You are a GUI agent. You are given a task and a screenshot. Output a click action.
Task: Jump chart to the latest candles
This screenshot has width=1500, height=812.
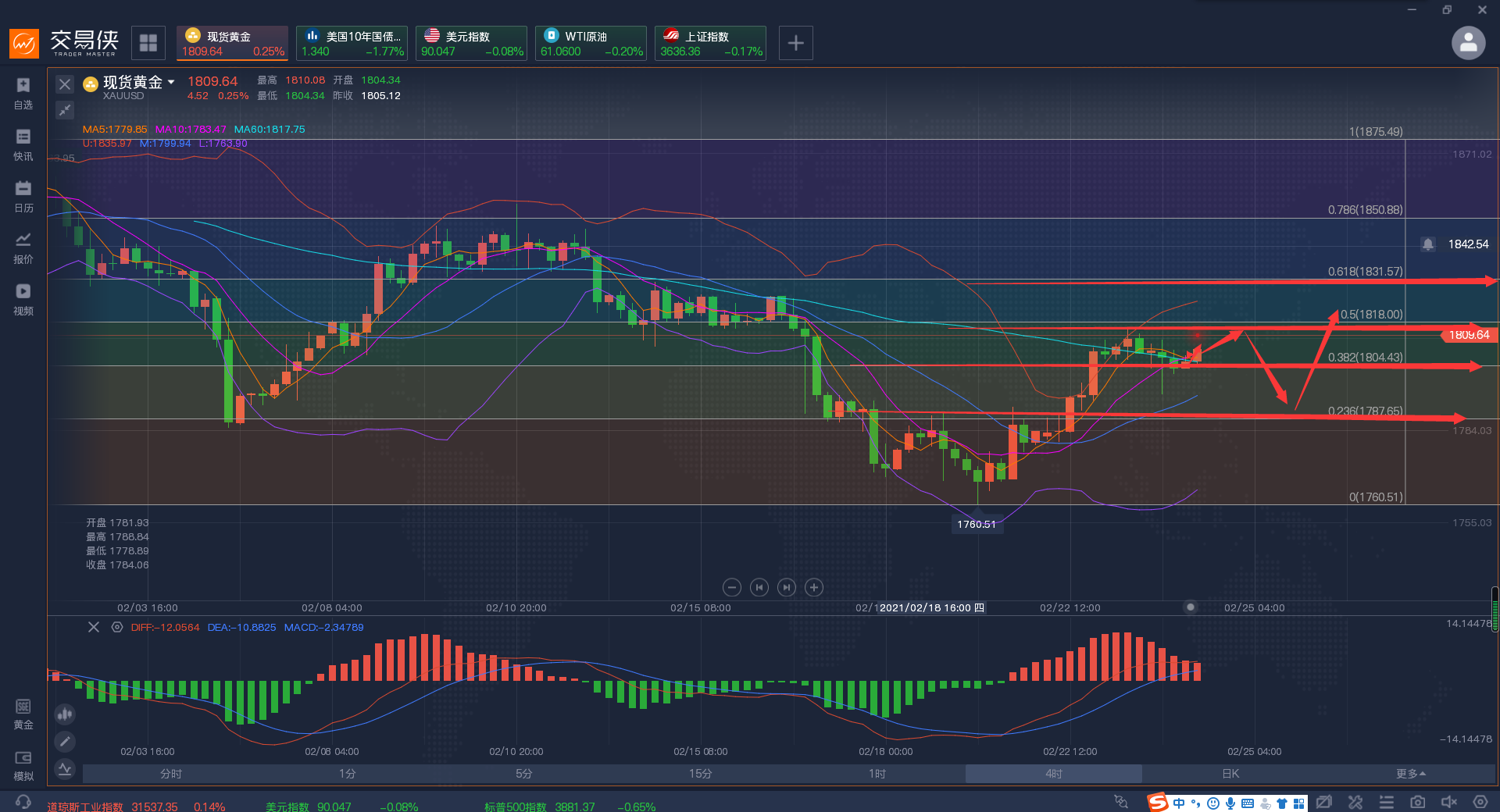click(x=787, y=587)
